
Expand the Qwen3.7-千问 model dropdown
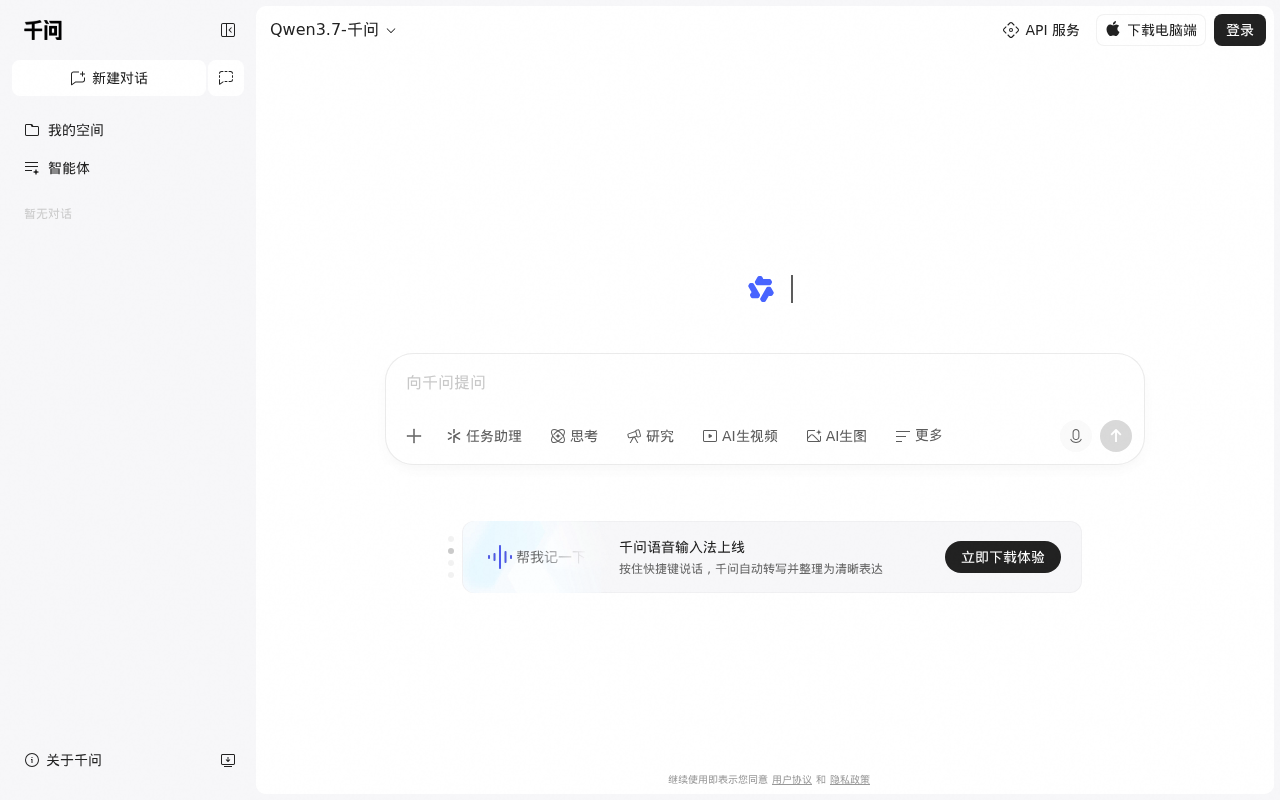coord(333,30)
